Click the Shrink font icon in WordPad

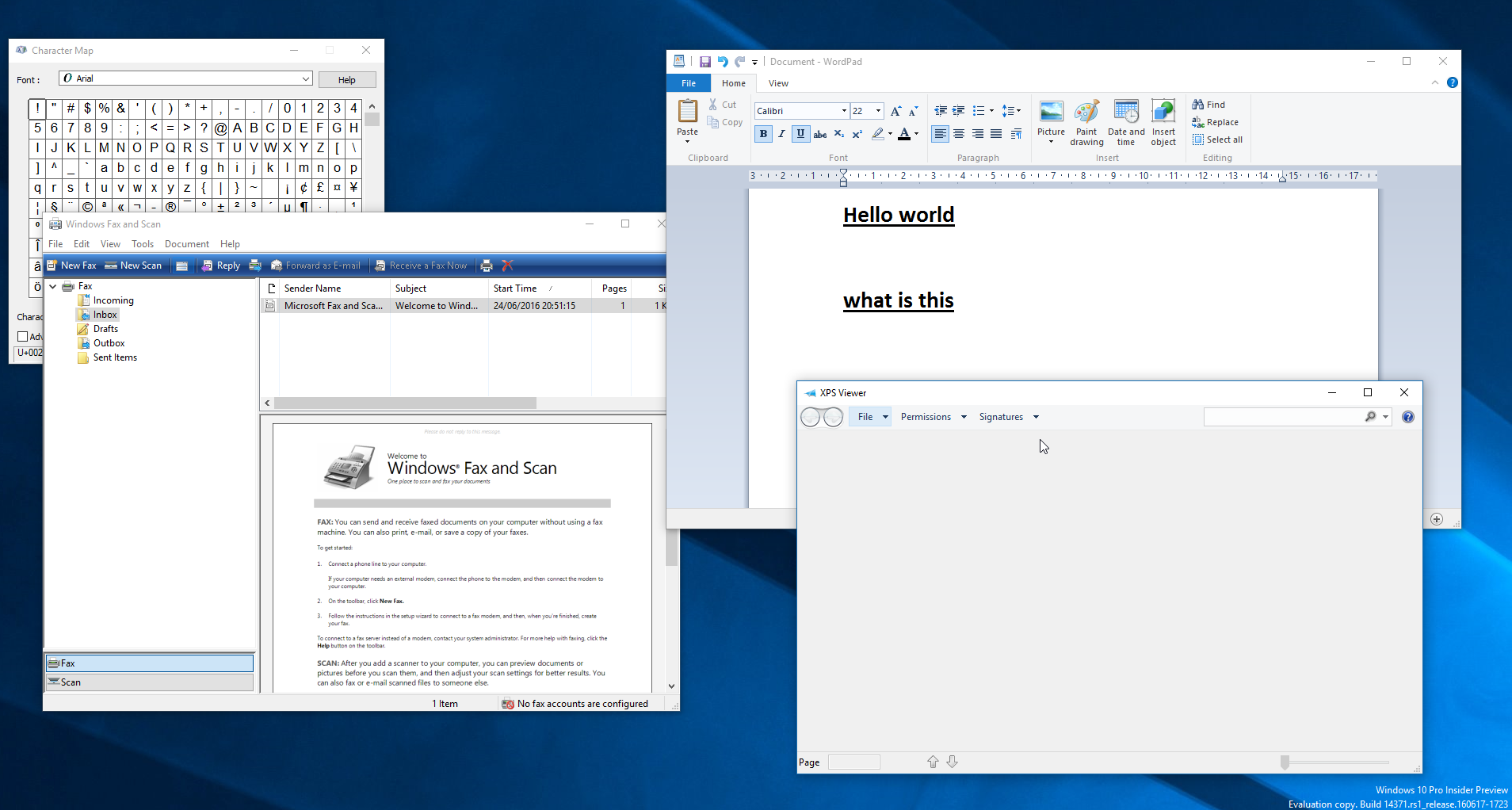[x=913, y=111]
